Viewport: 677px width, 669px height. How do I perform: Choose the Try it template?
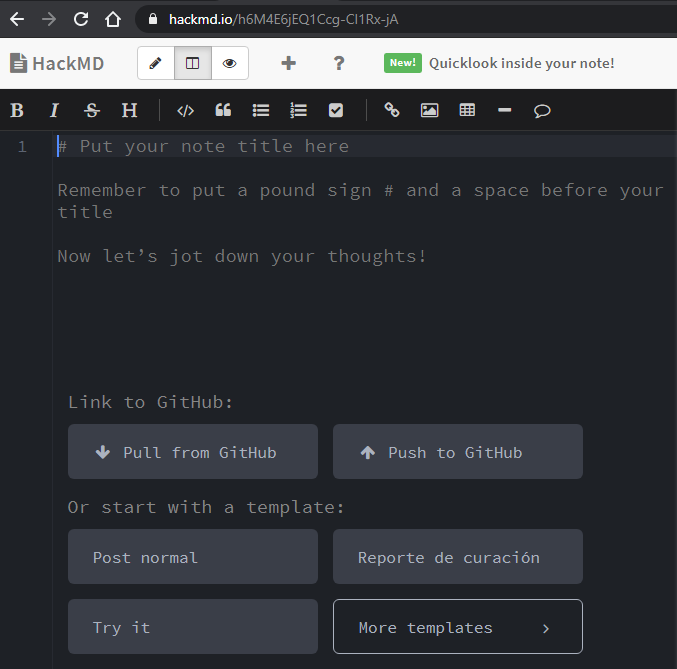click(193, 627)
